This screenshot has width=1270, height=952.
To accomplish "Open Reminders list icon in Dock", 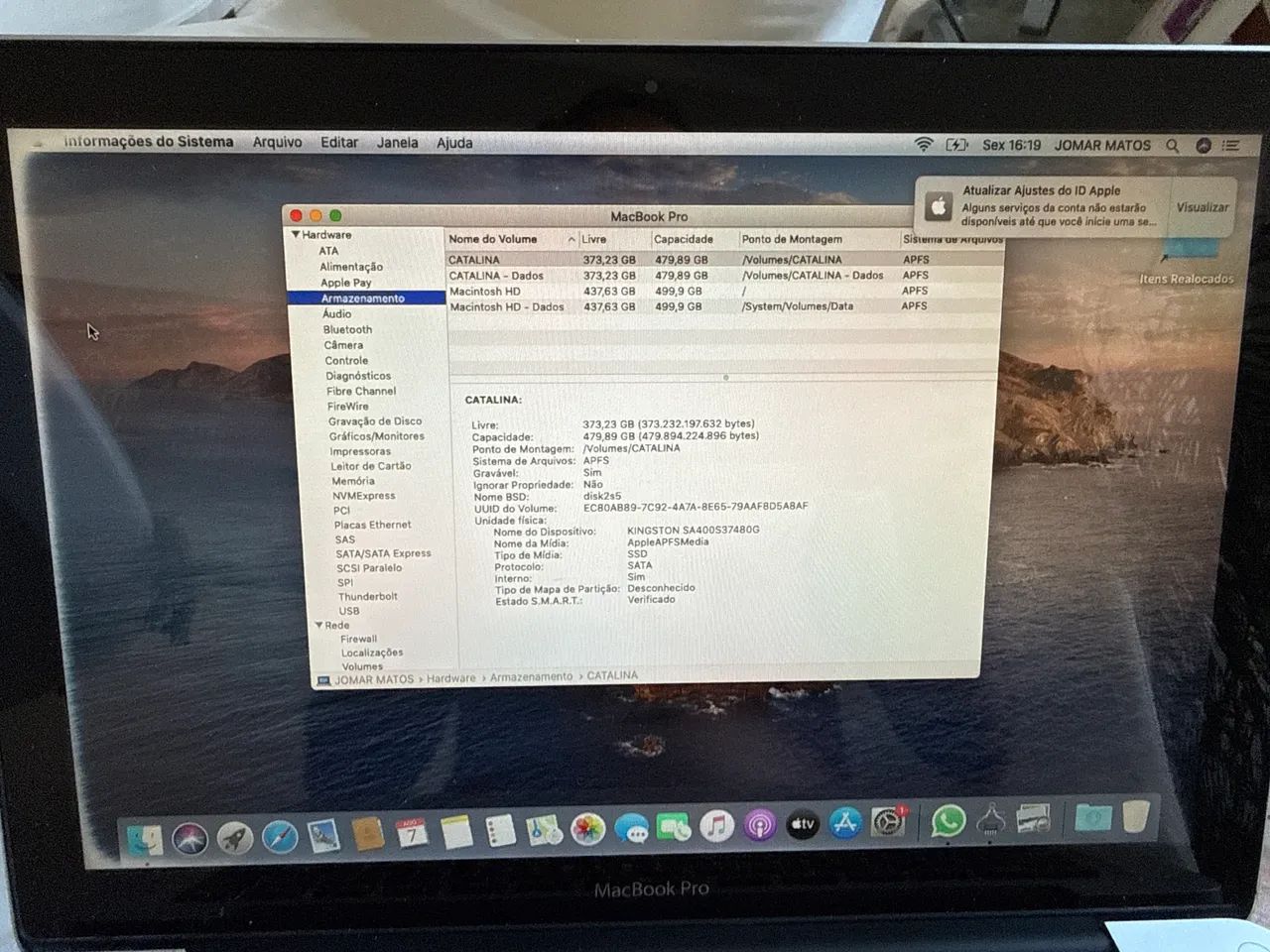I will 500,831.
